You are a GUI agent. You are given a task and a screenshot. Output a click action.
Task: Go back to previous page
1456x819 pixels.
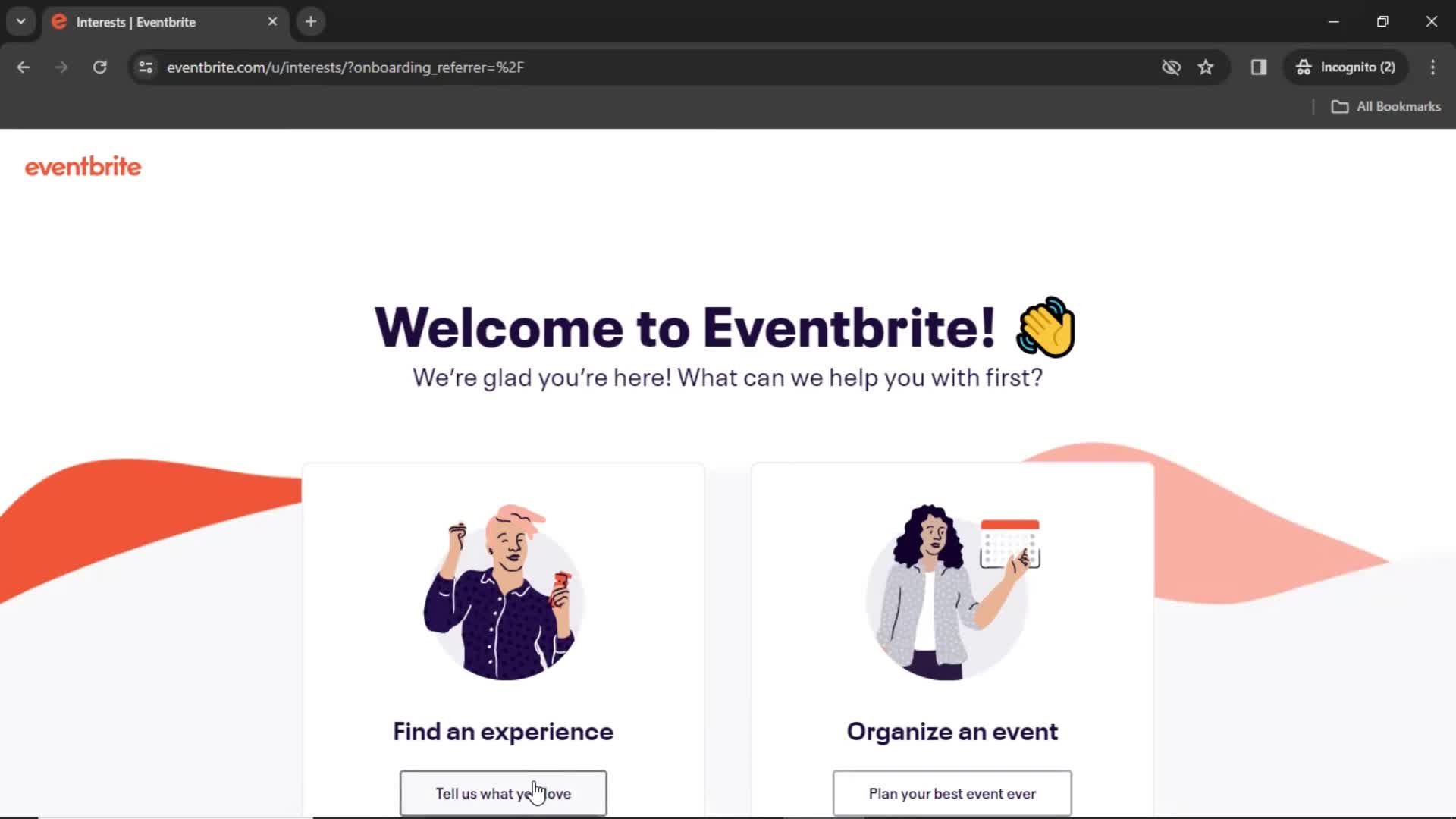[x=24, y=67]
